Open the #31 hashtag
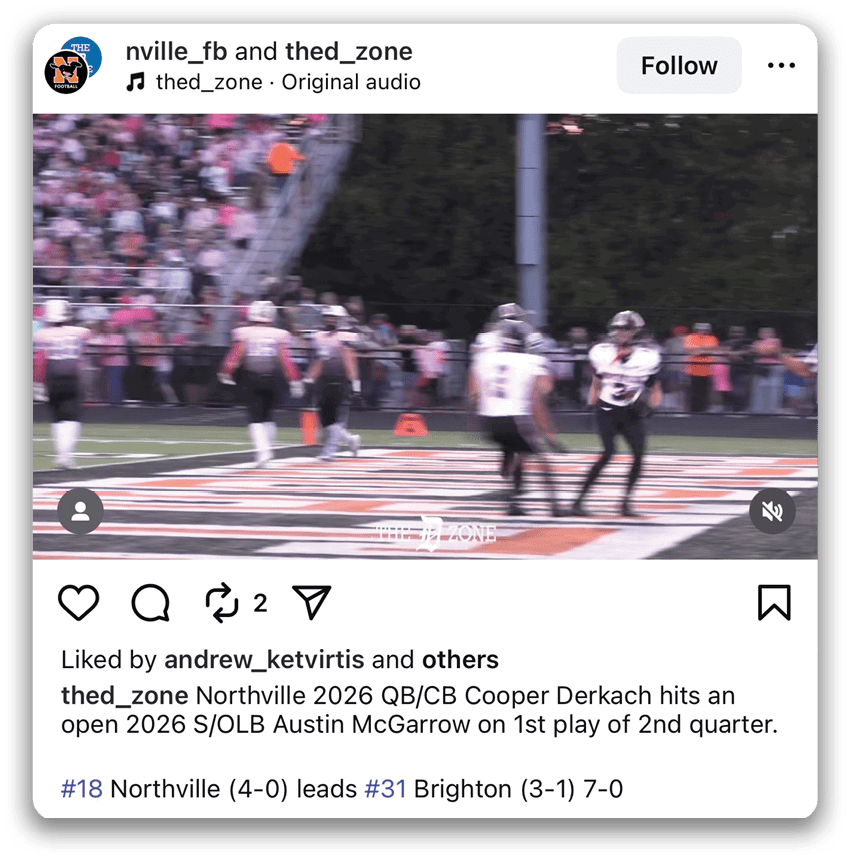Viewport: 851px width, 862px height. [x=386, y=789]
